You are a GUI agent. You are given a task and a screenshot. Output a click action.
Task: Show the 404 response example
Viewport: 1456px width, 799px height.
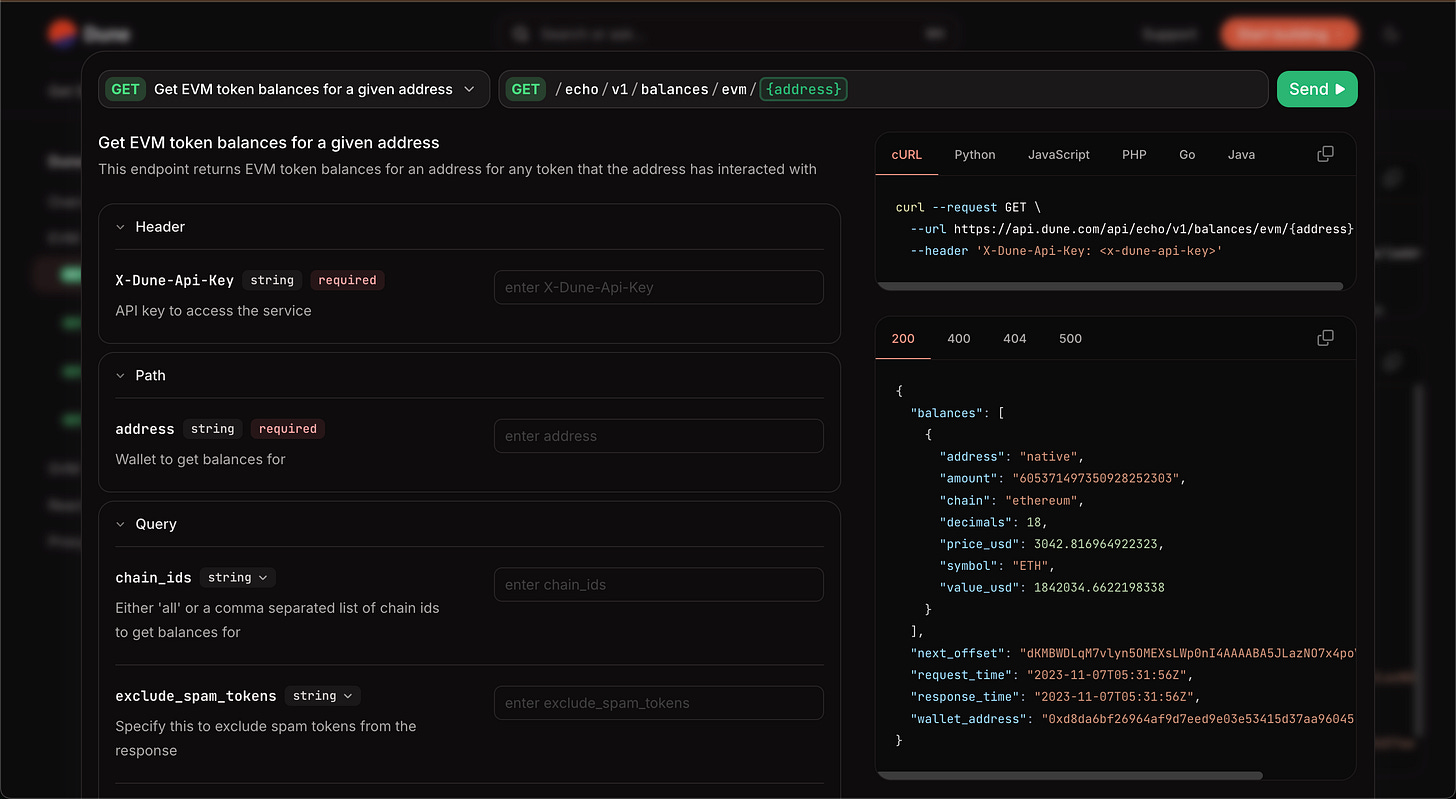pyautogui.click(x=1014, y=339)
